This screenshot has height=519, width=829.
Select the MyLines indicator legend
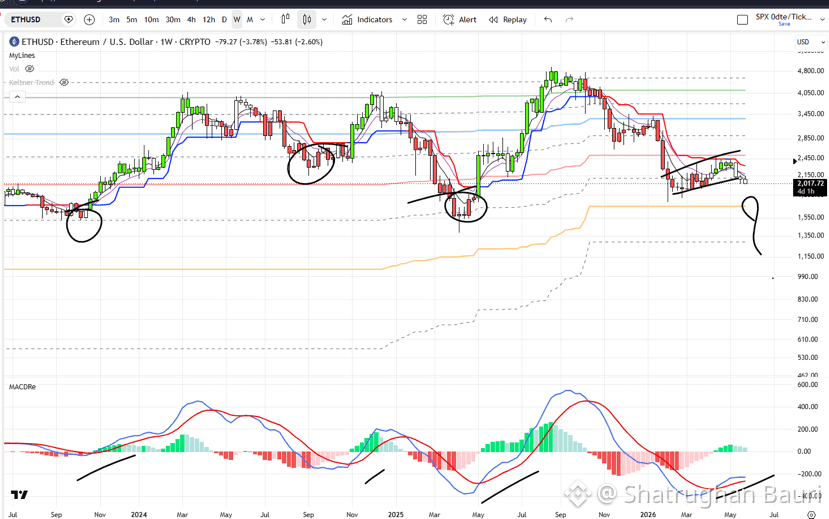coord(22,55)
